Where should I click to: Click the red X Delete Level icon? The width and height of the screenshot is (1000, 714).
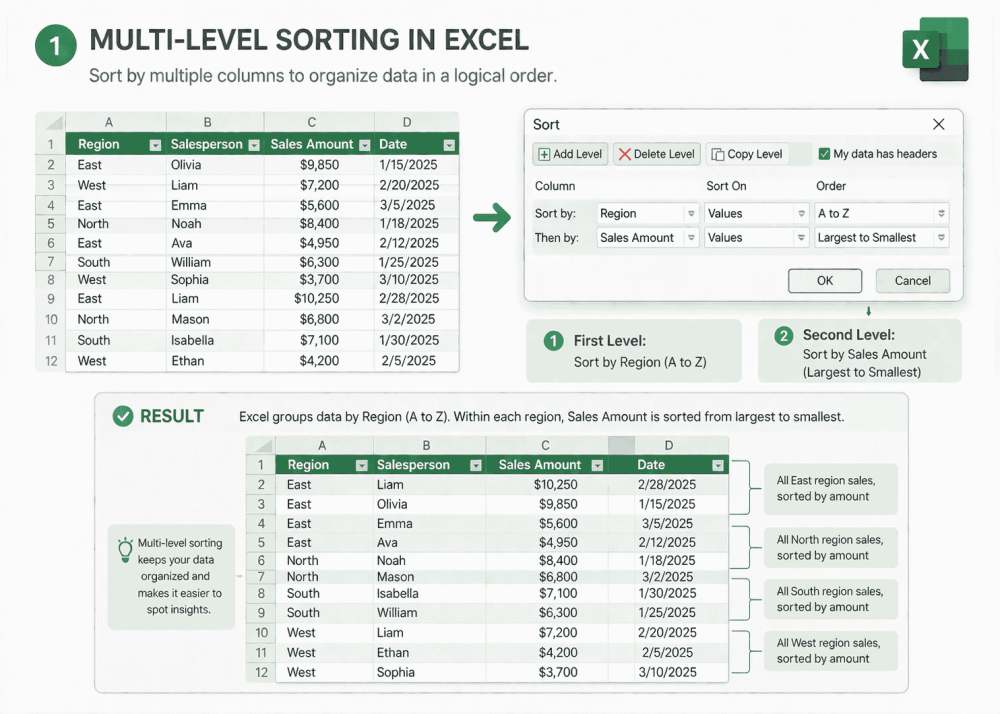click(623, 154)
